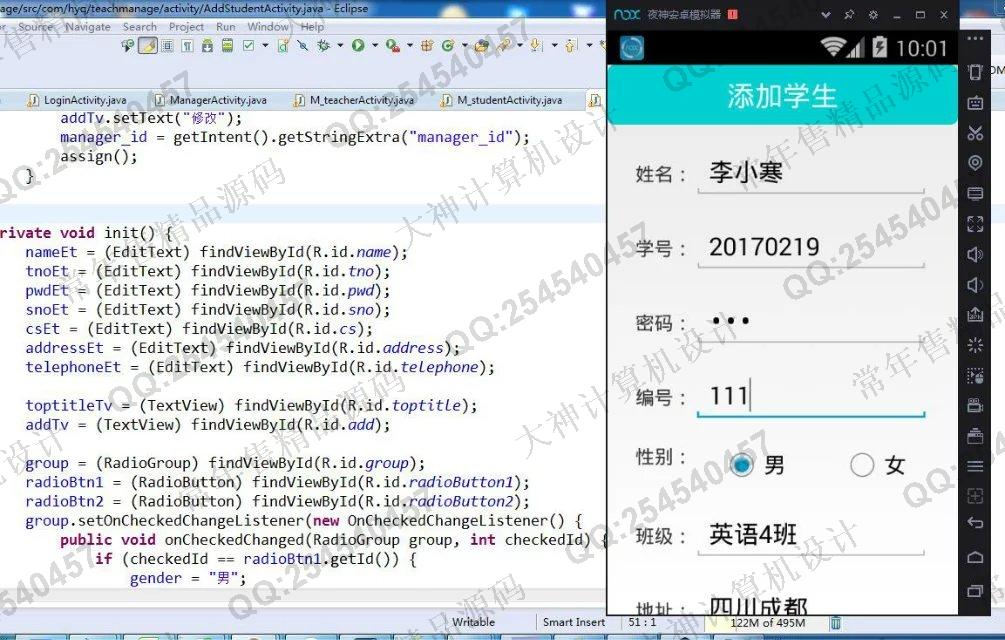The image size is (1005, 640).
Task: Click the Nox three-line menu icon in sidebar
Action: [x=975, y=466]
